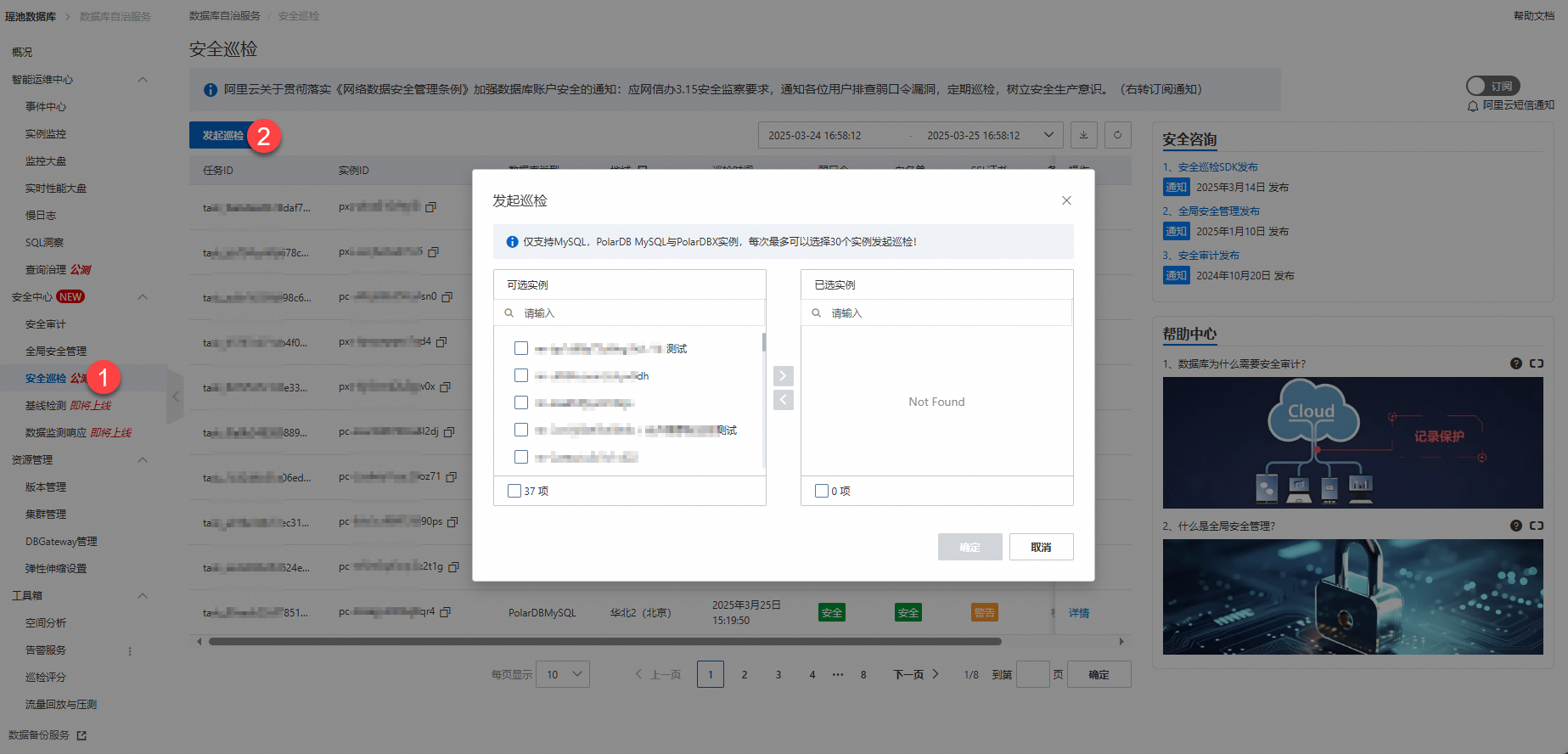
Task: Click the info icon in dialog notice
Action: (x=512, y=242)
